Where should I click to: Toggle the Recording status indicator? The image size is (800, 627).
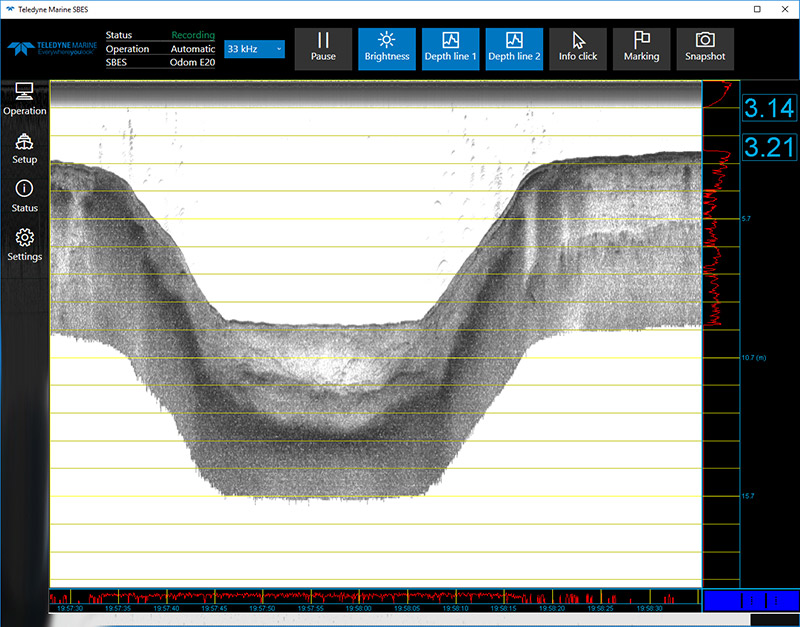192,35
